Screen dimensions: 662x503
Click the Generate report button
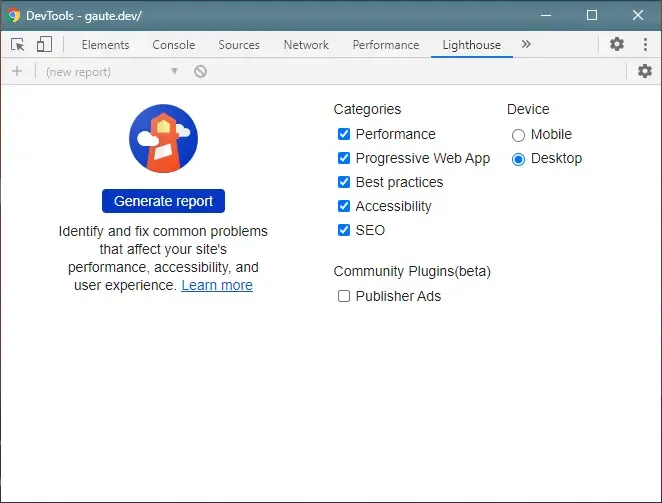(163, 201)
